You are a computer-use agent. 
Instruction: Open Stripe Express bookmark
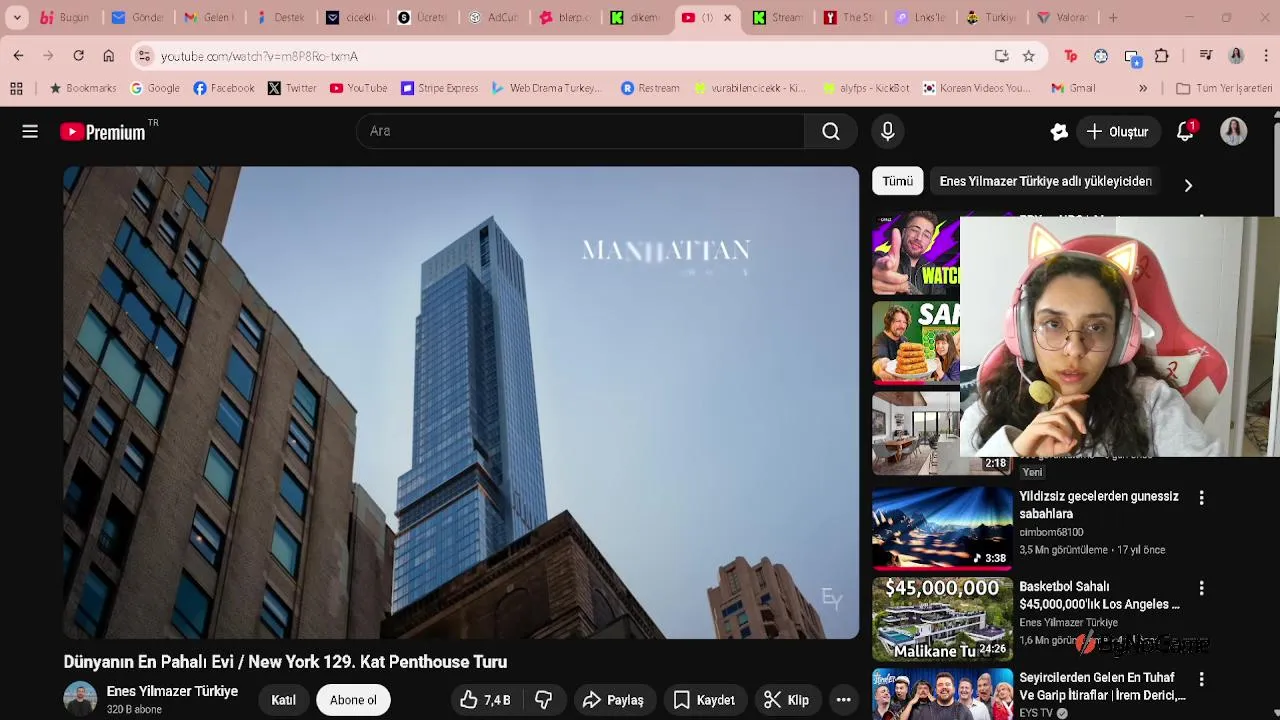click(440, 88)
